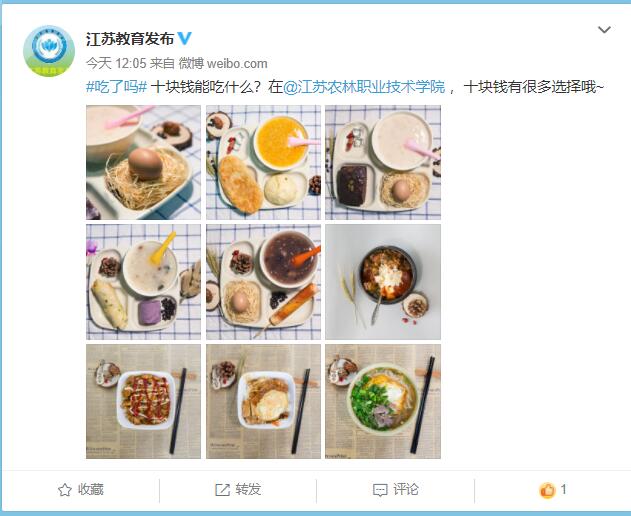
Task: Open the @江苏农林职业技术学院 mention link
Action: pos(364,87)
